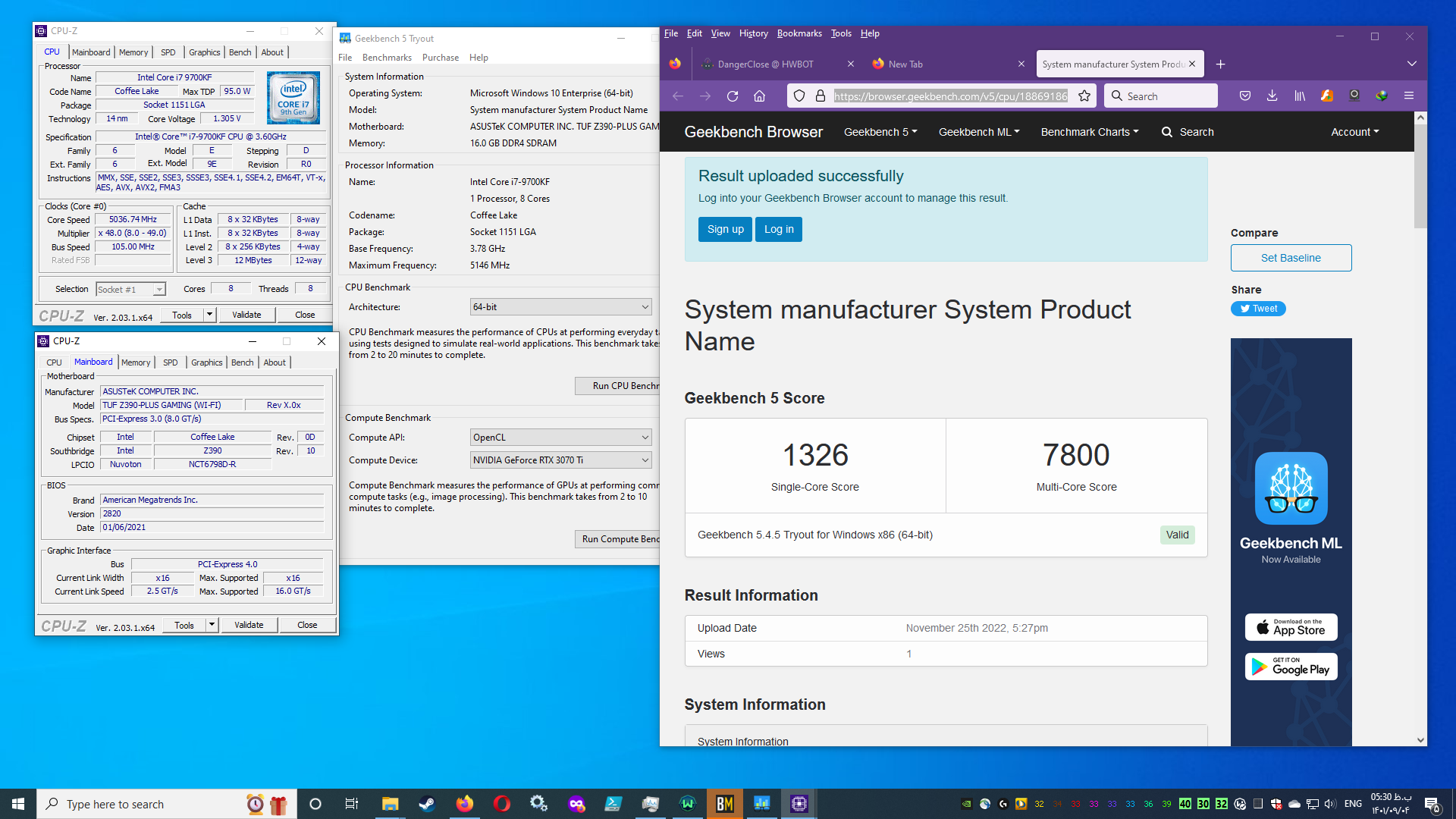Viewport: 1456px width, 819px height.
Task: Click the Log in button
Action: 779,229
